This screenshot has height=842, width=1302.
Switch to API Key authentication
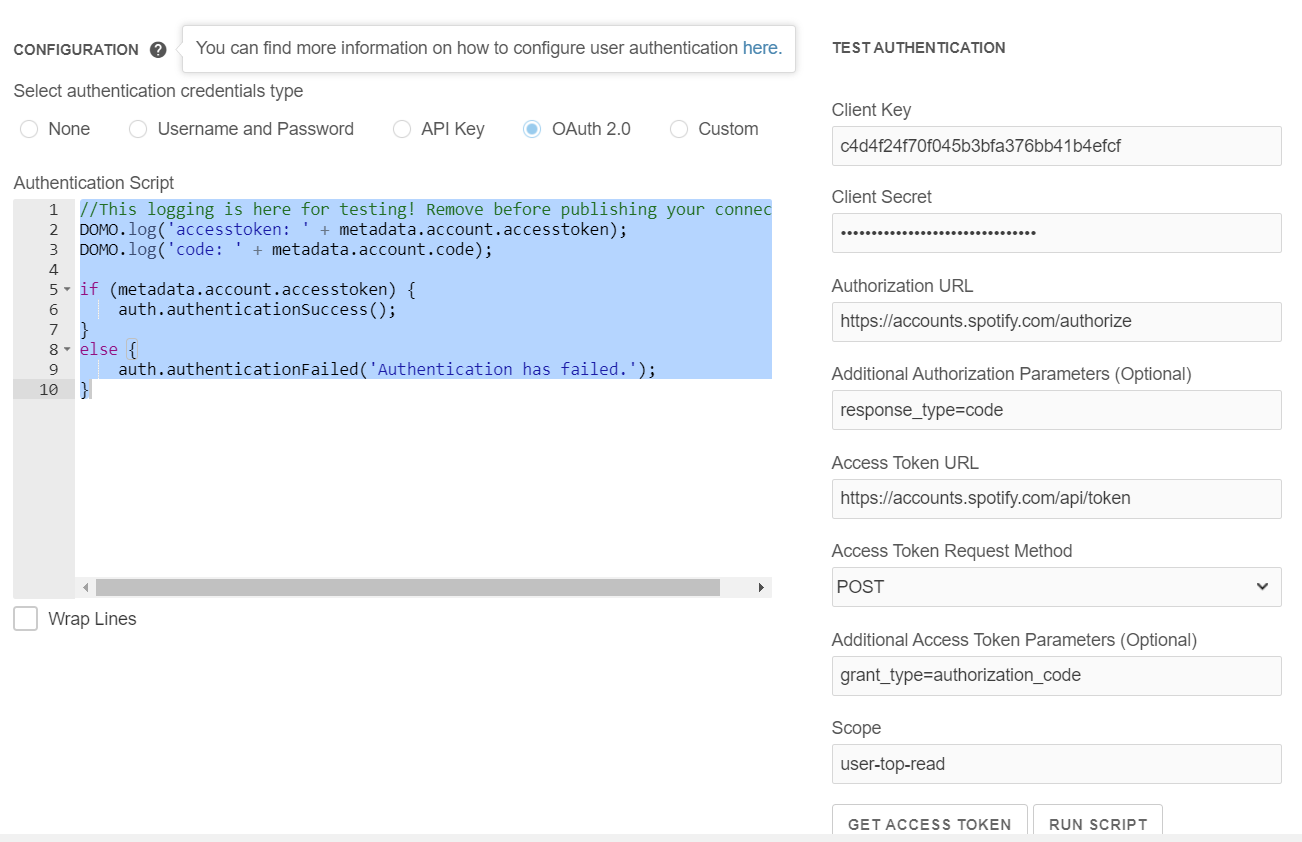tap(402, 129)
